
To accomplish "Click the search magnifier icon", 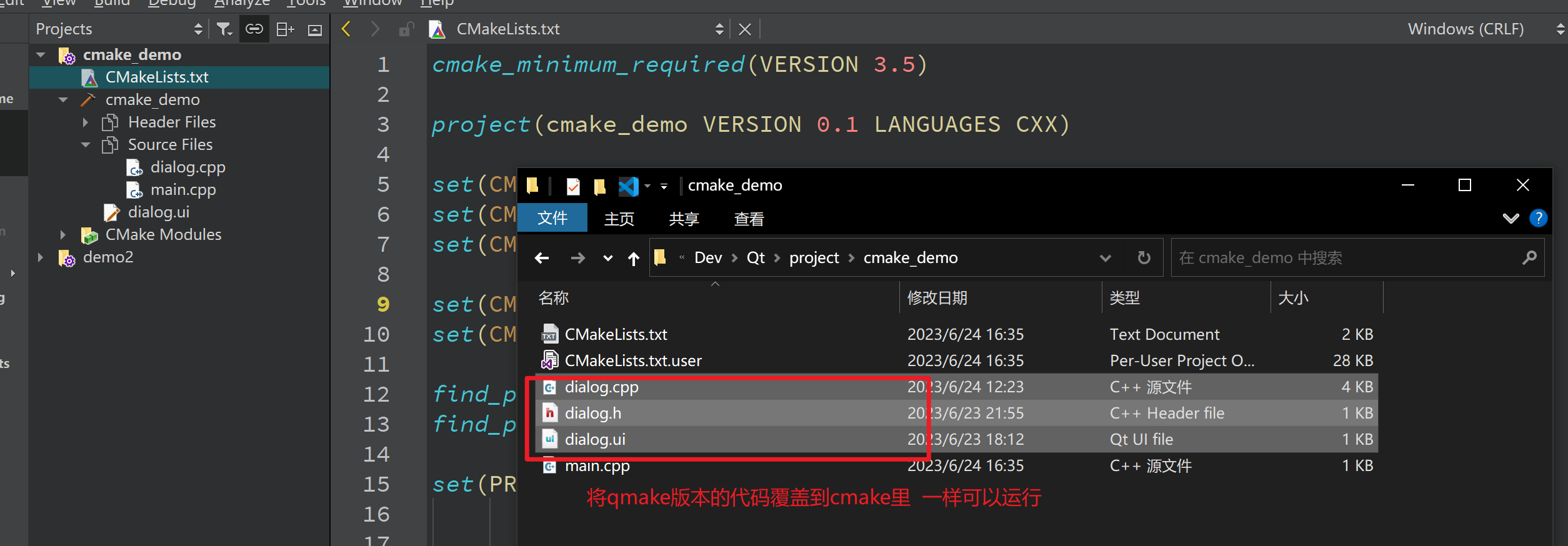I will click(x=1529, y=257).
